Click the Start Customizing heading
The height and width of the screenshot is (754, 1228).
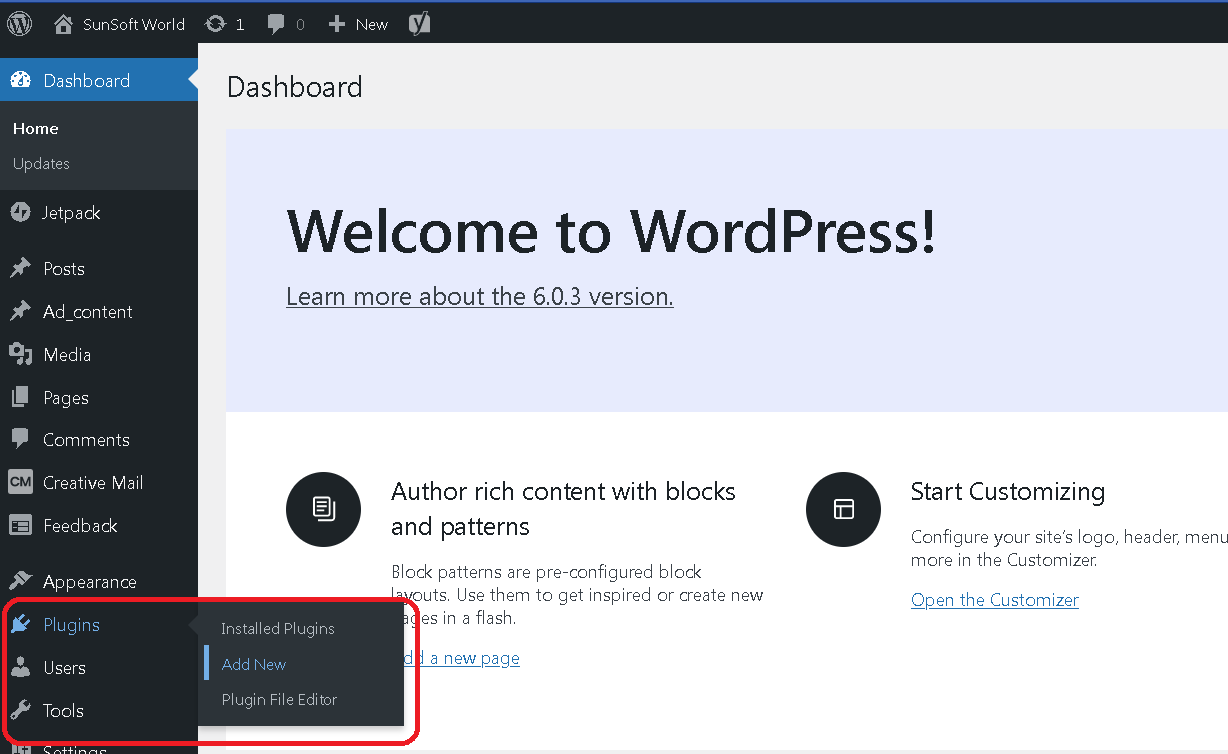click(x=1008, y=491)
